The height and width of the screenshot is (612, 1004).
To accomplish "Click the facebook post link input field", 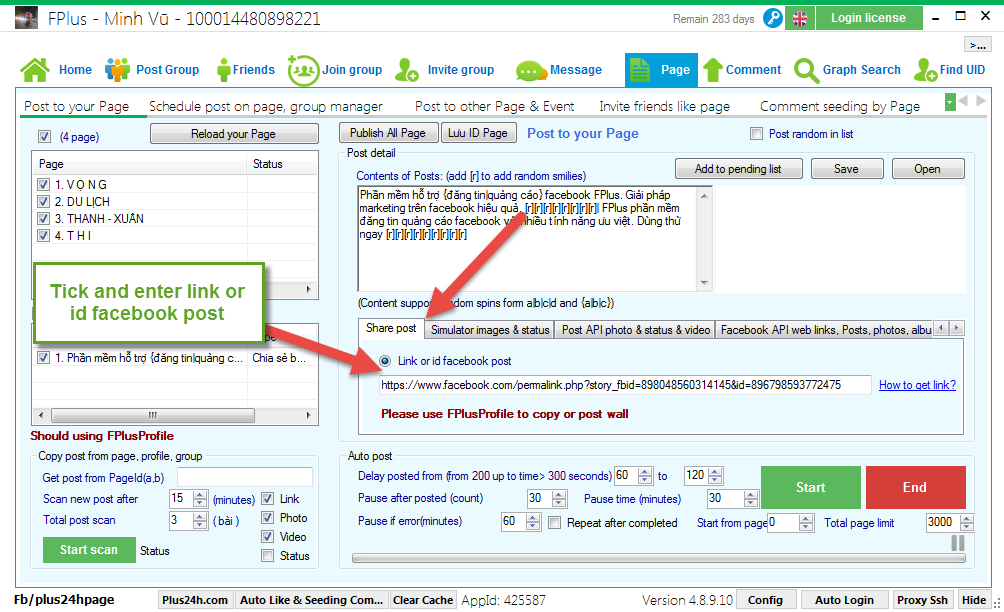I will pos(625,385).
